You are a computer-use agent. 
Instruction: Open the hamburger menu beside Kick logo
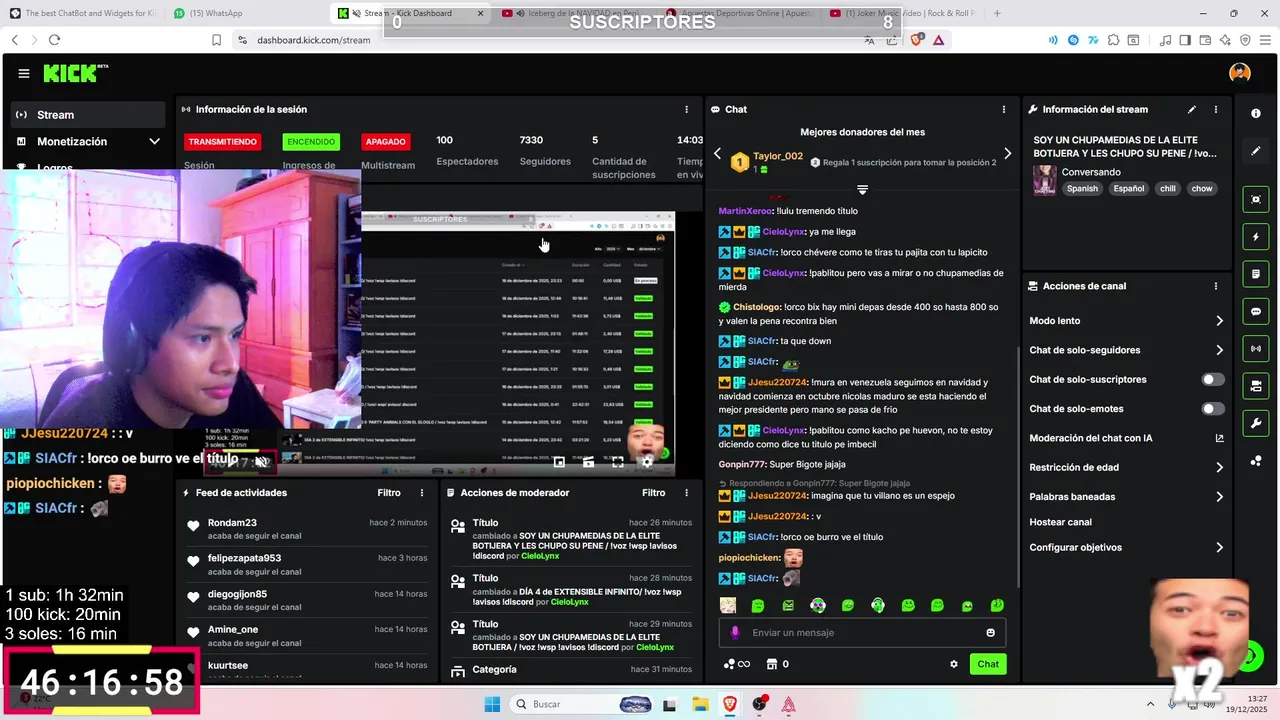pyautogui.click(x=24, y=73)
